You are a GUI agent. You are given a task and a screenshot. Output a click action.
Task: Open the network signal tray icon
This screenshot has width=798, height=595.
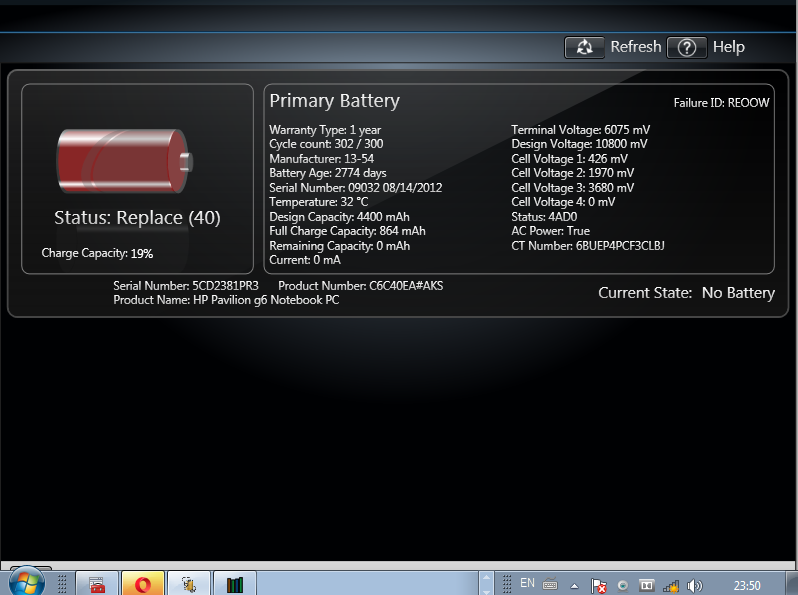[671, 586]
